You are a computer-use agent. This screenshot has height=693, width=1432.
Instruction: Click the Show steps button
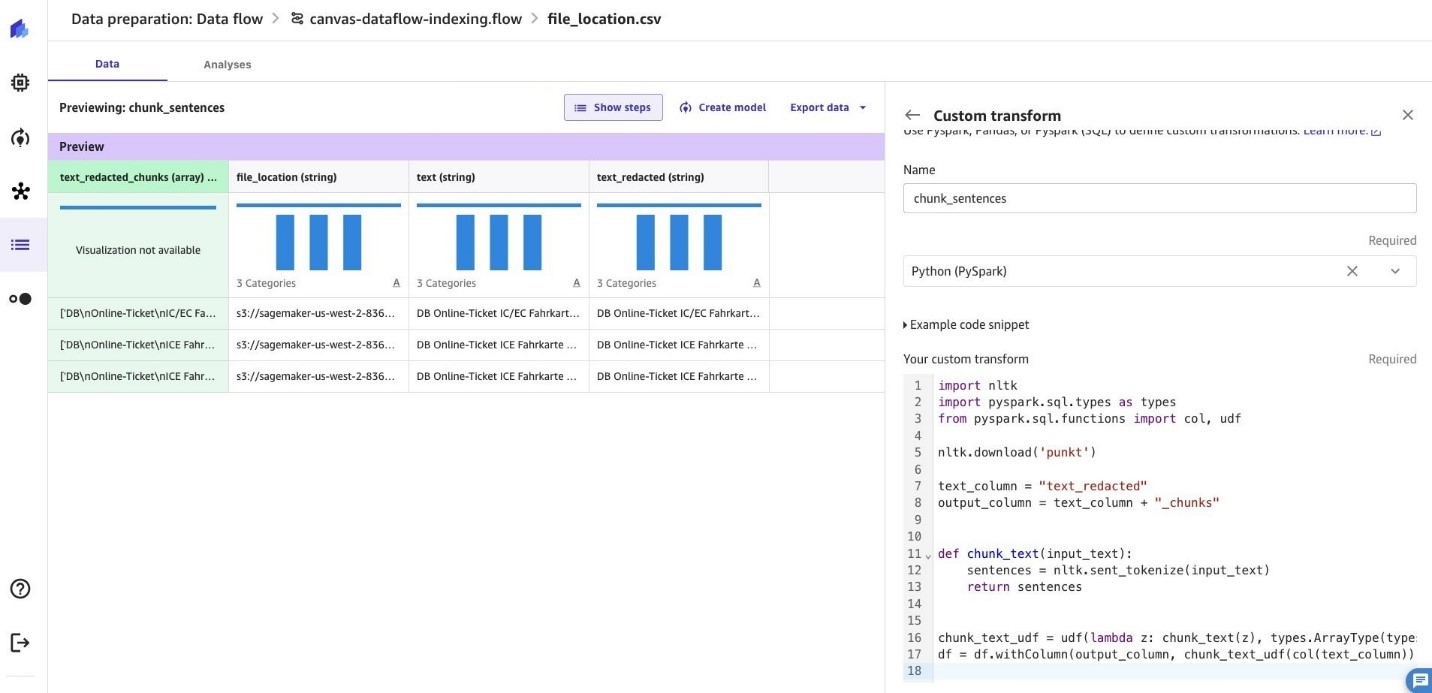(613, 107)
